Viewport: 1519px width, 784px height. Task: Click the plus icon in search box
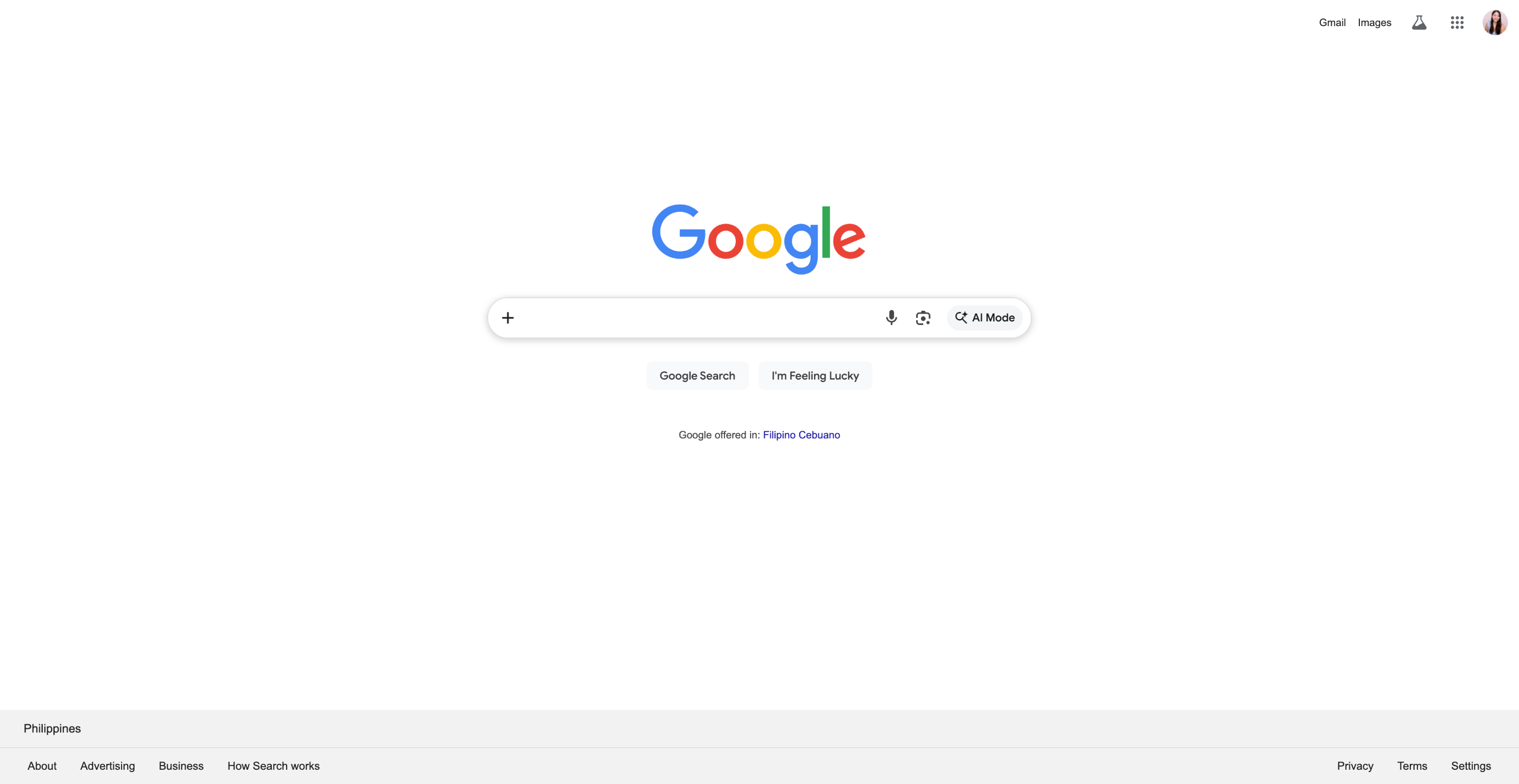[508, 318]
